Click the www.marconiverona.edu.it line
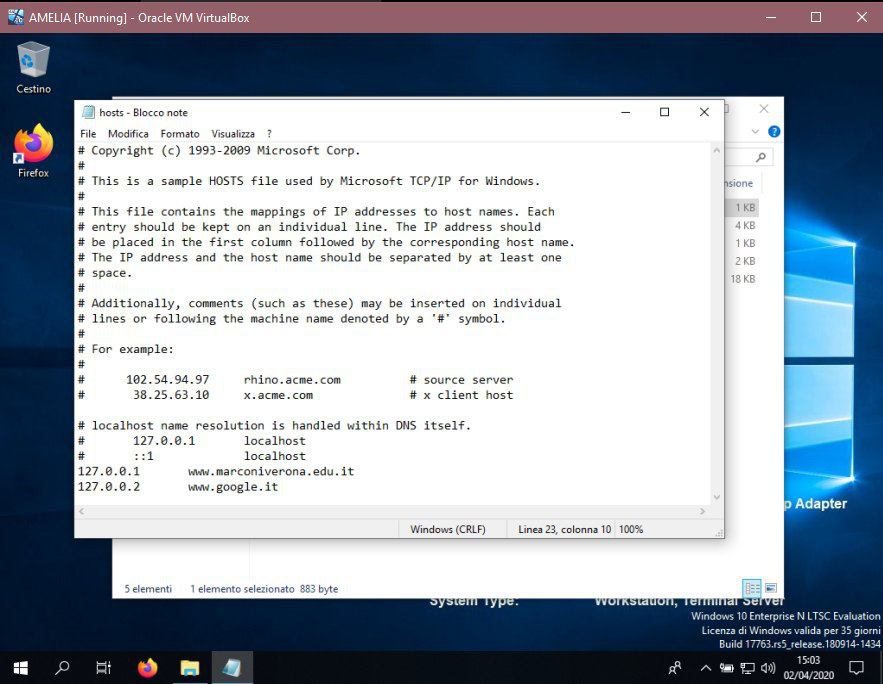The height and width of the screenshot is (684, 883). coord(271,472)
